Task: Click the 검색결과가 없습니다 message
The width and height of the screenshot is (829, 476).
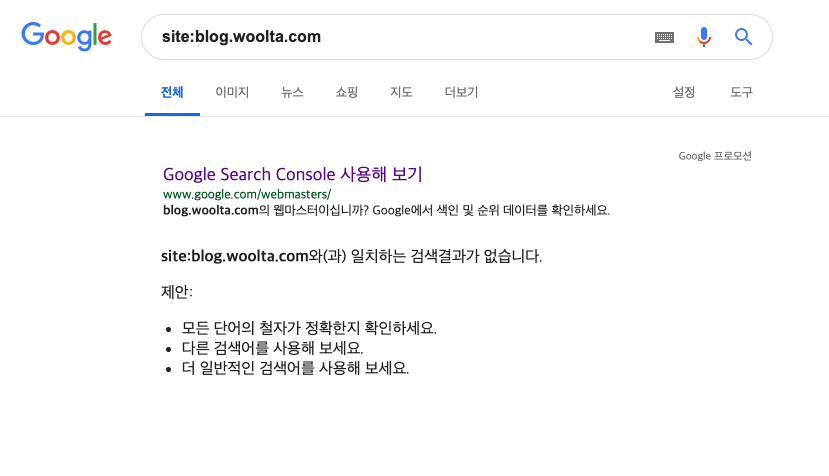Action: tap(352, 256)
